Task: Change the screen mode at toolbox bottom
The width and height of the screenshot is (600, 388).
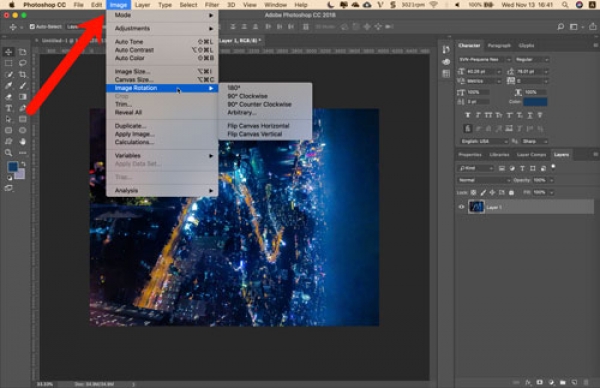Action: 8,188
